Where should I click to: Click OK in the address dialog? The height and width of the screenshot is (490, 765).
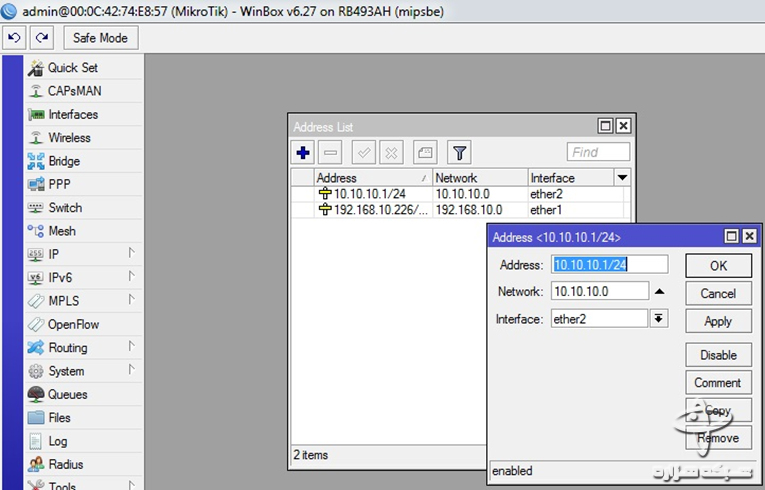click(718, 266)
